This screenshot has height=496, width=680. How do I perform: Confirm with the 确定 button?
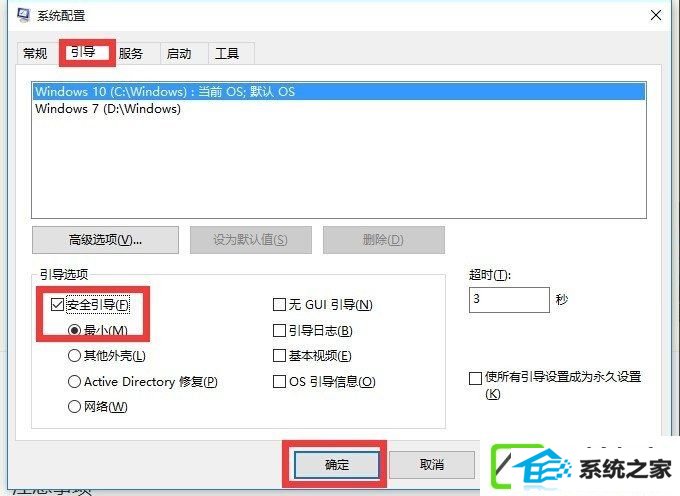(337, 465)
